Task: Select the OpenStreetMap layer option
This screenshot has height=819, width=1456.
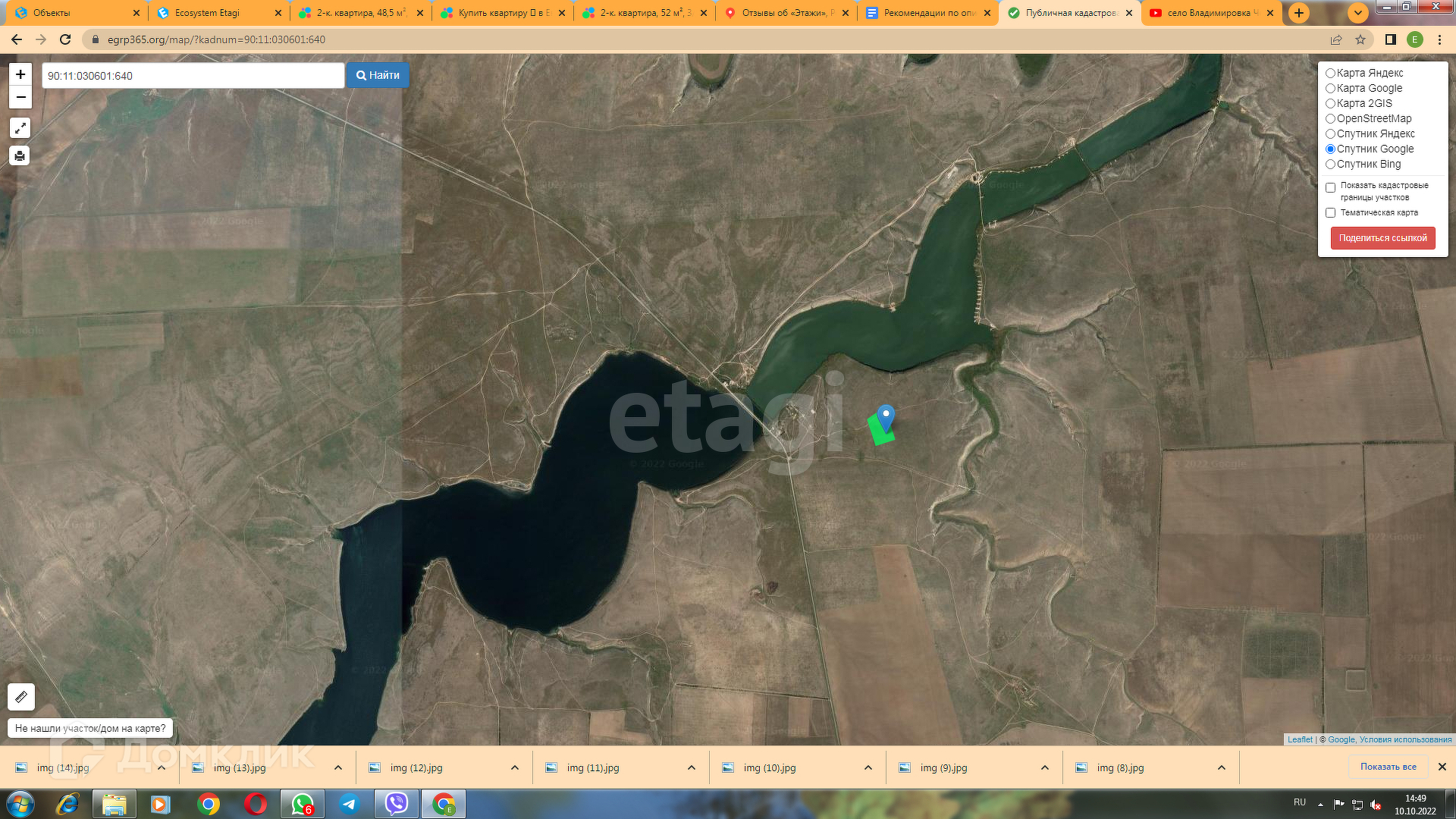Action: coord(1330,119)
